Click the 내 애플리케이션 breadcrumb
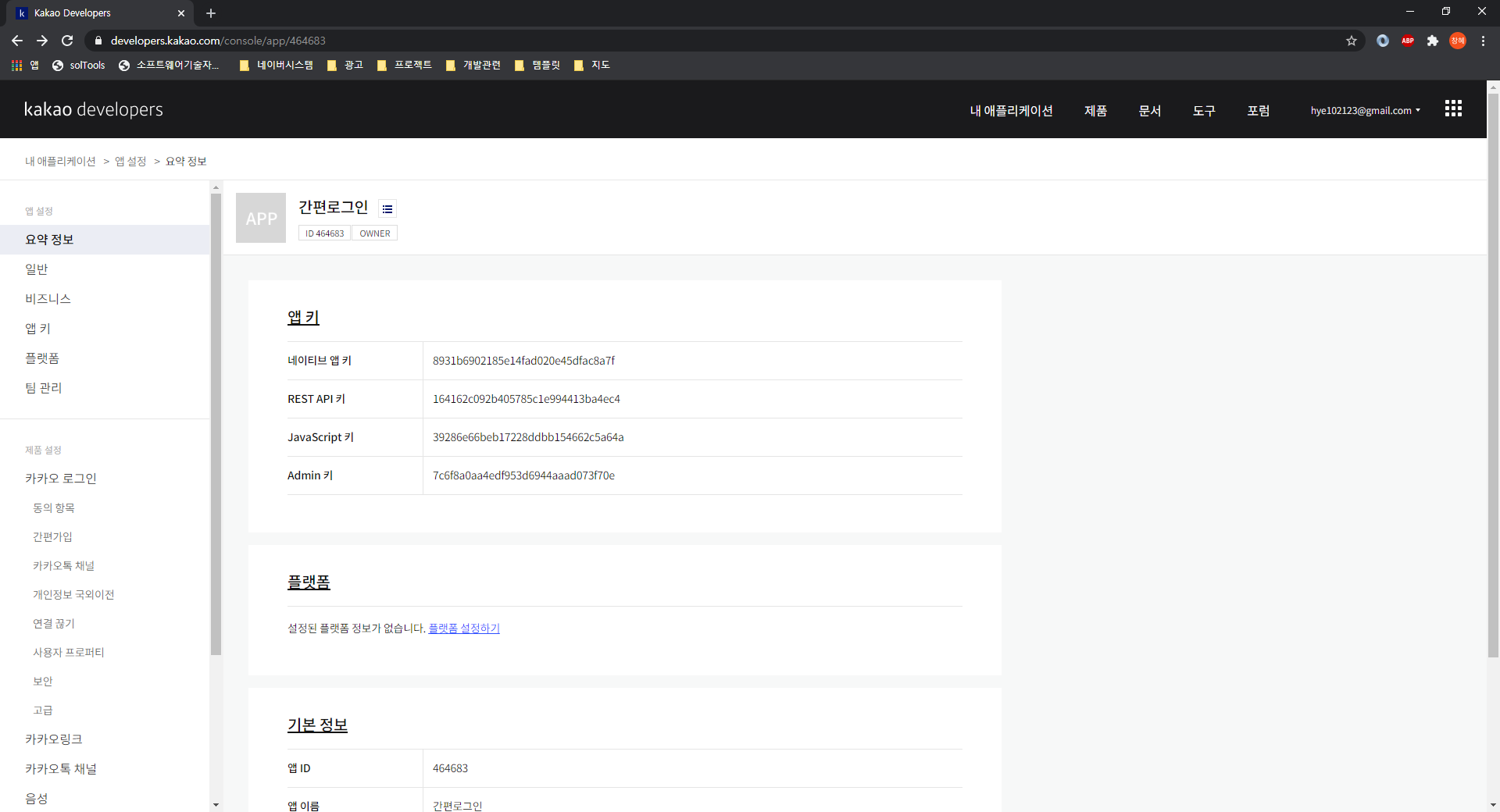Viewport: 1500px width, 812px height. 60,162
